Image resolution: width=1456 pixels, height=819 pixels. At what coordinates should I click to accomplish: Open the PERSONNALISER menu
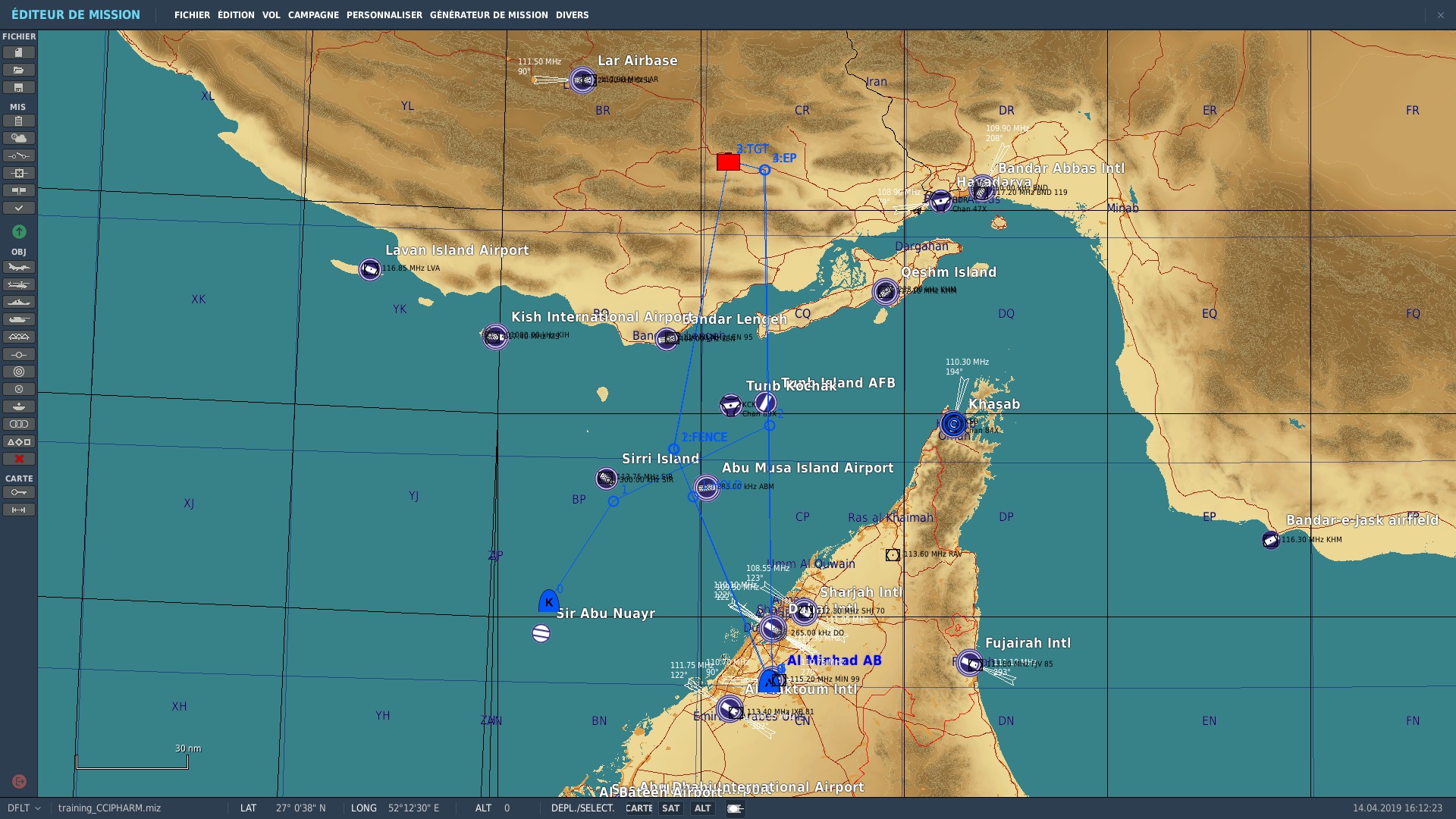(x=384, y=15)
